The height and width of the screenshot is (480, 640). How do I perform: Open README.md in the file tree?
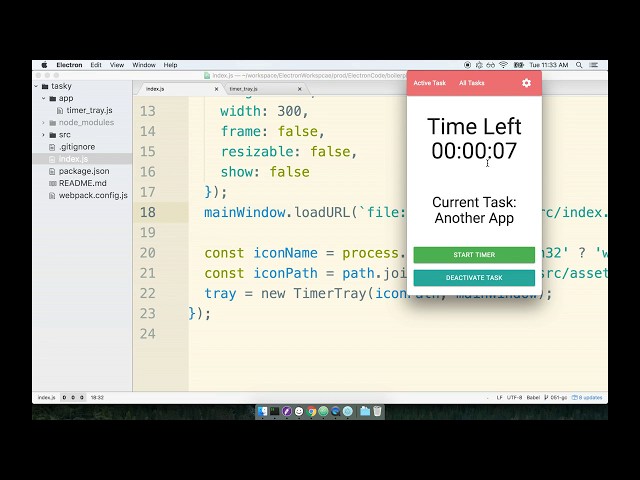click(82, 183)
